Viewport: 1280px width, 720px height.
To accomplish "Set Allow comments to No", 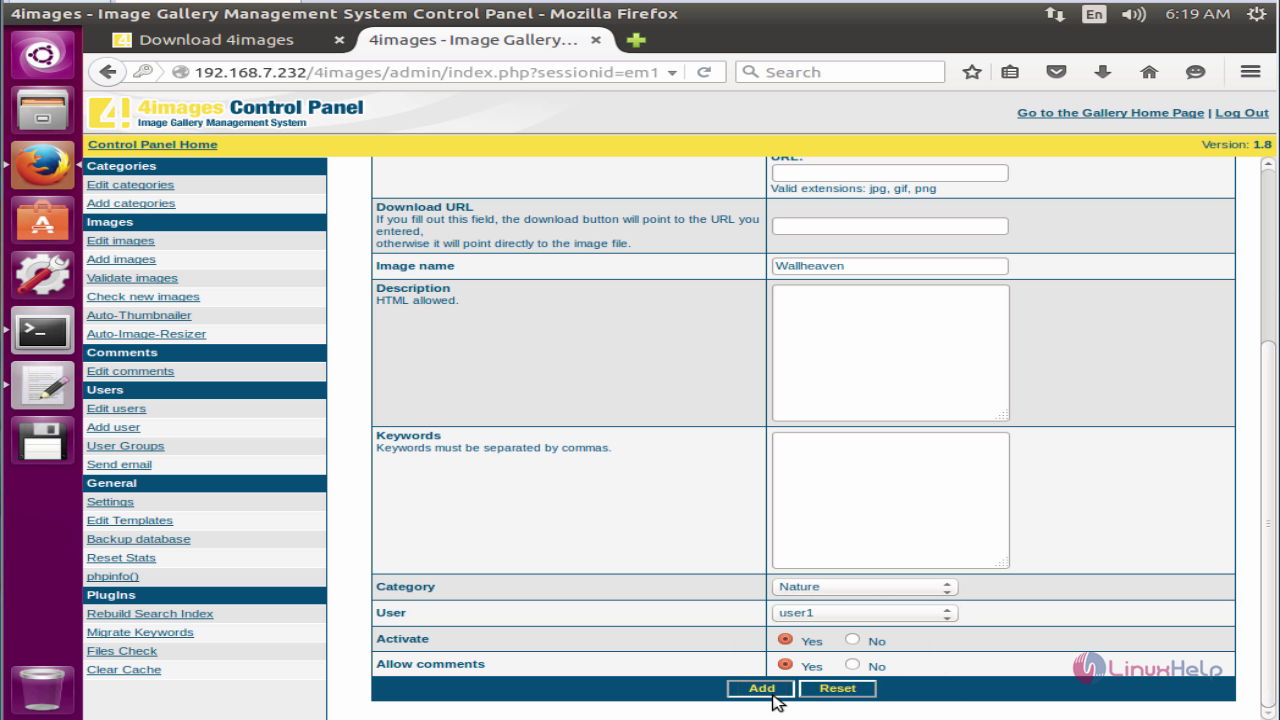I will [853, 665].
